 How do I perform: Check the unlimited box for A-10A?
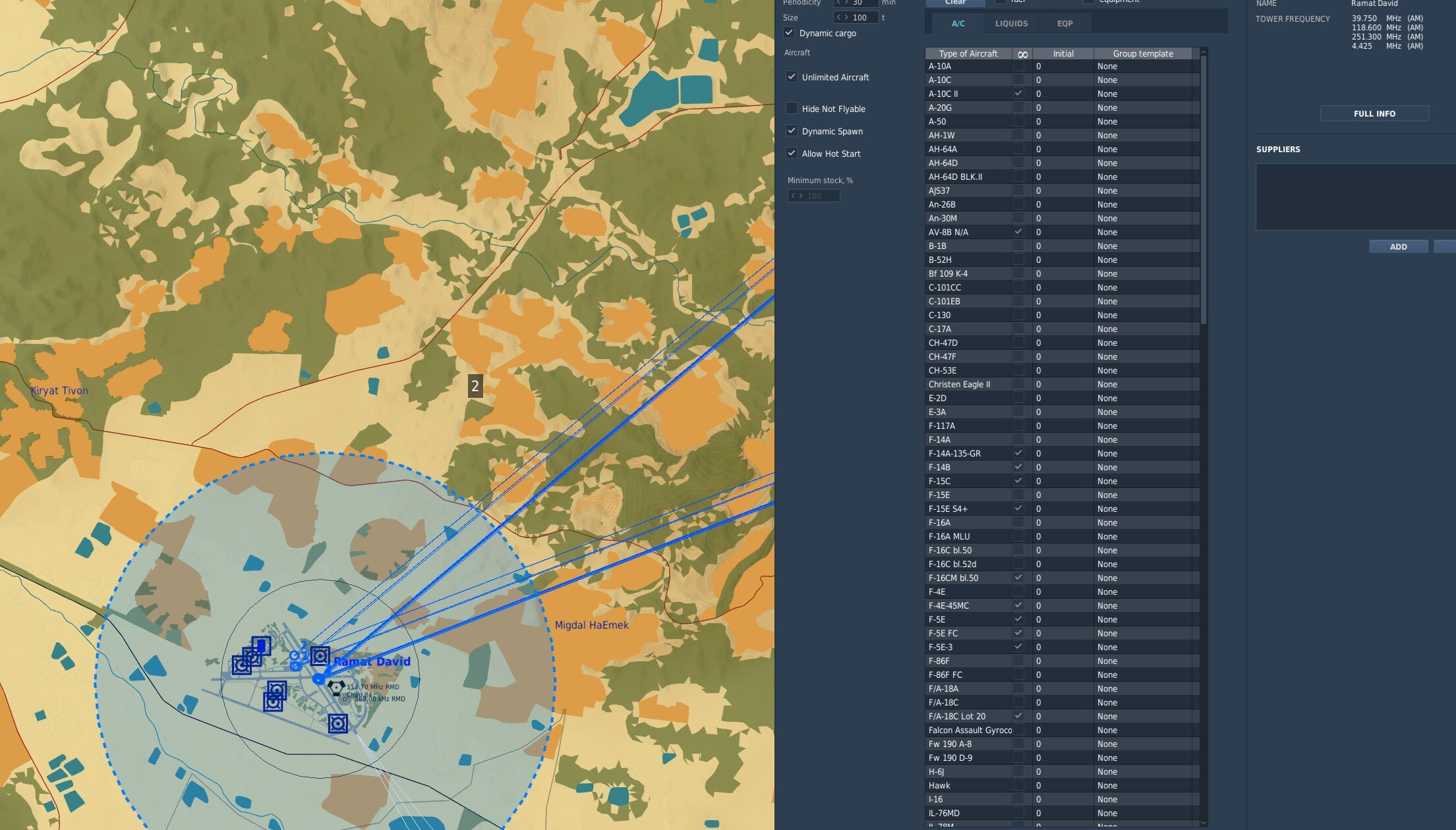click(x=1019, y=66)
